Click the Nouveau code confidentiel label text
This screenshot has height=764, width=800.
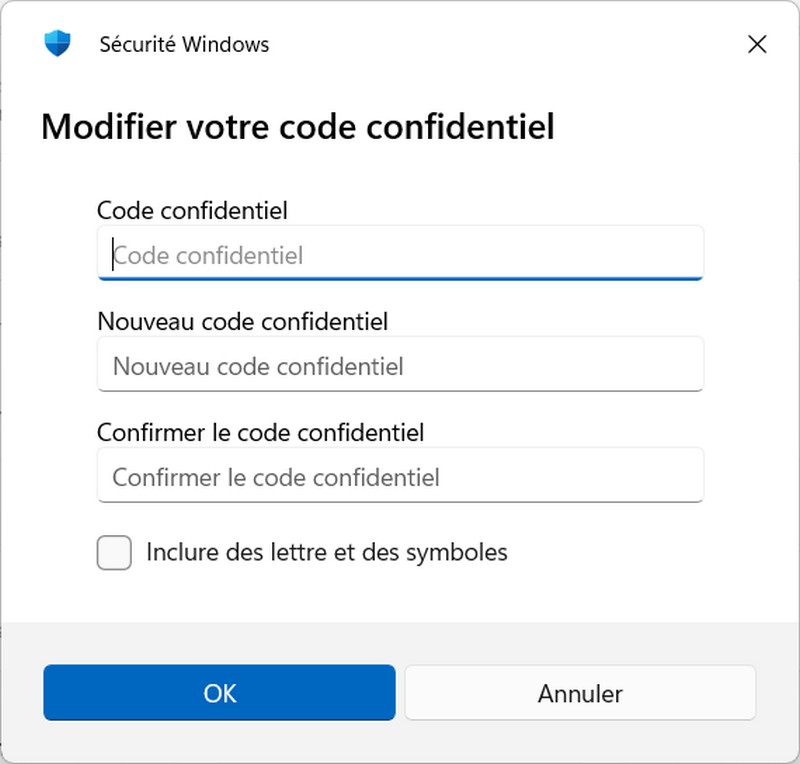[x=242, y=321]
